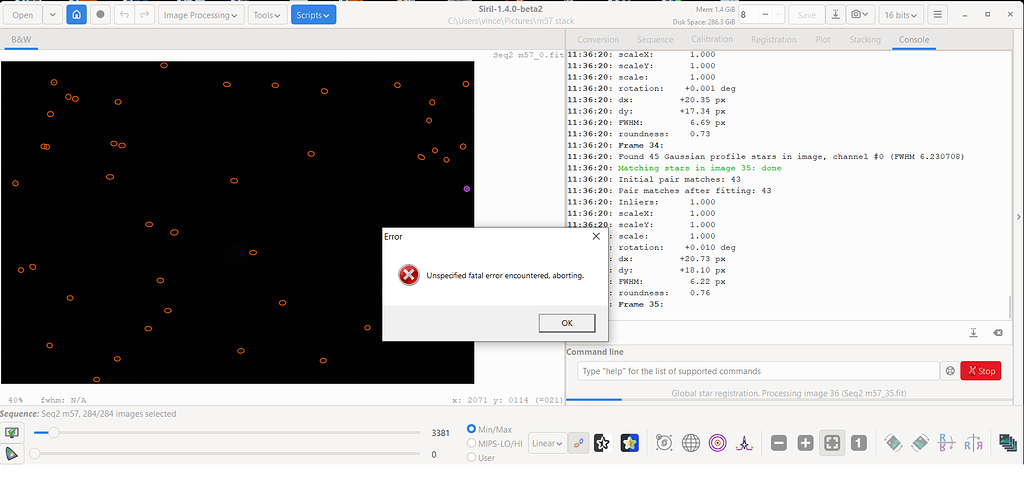The height and width of the screenshot is (485, 1024).
Task: Fit image to window icon
Action: tap(832, 443)
